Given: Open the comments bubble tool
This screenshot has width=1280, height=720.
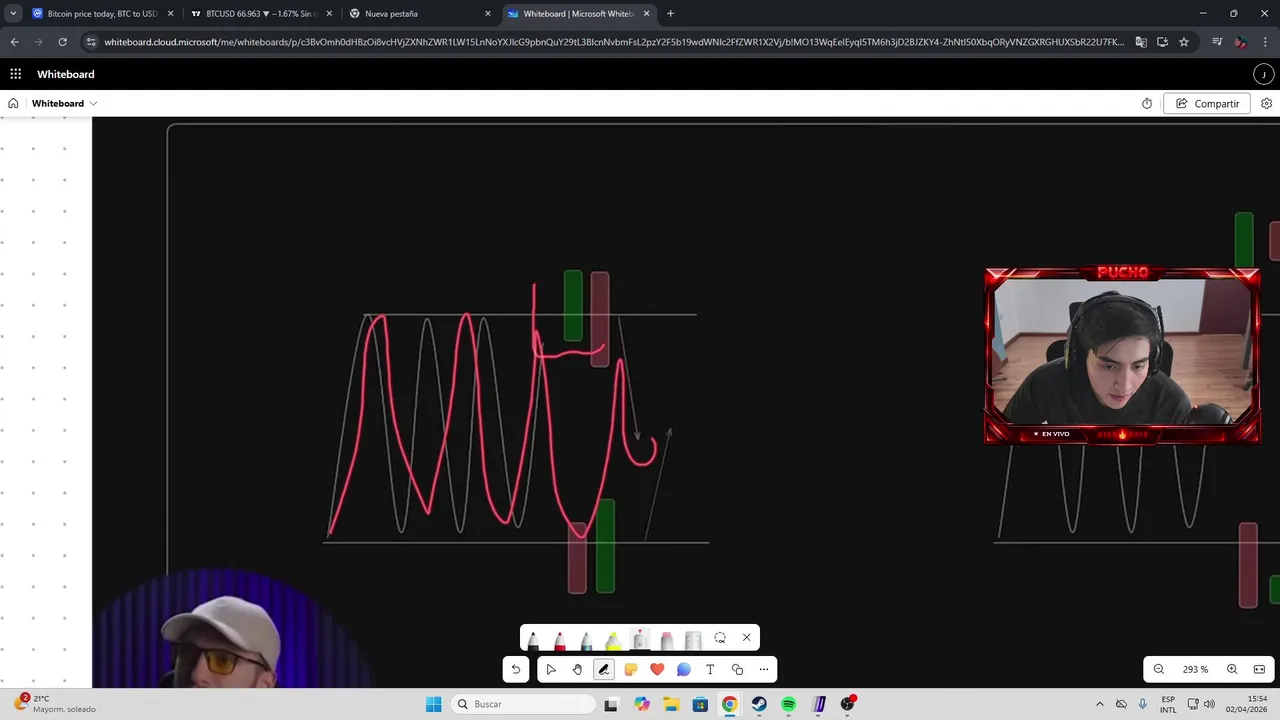Looking at the screenshot, I should pos(684,669).
